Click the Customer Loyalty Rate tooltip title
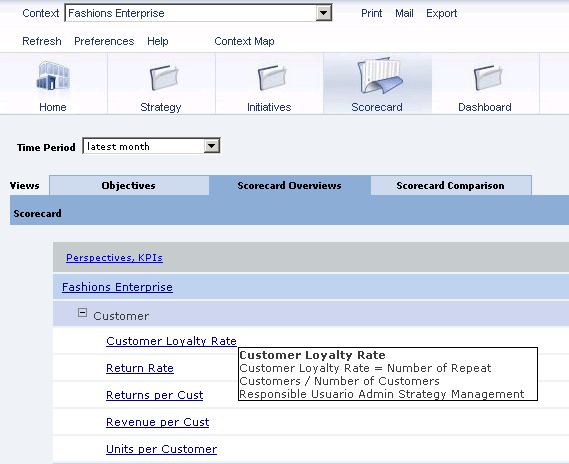This screenshot has height=464, width=569. click(x=312, y=355)
